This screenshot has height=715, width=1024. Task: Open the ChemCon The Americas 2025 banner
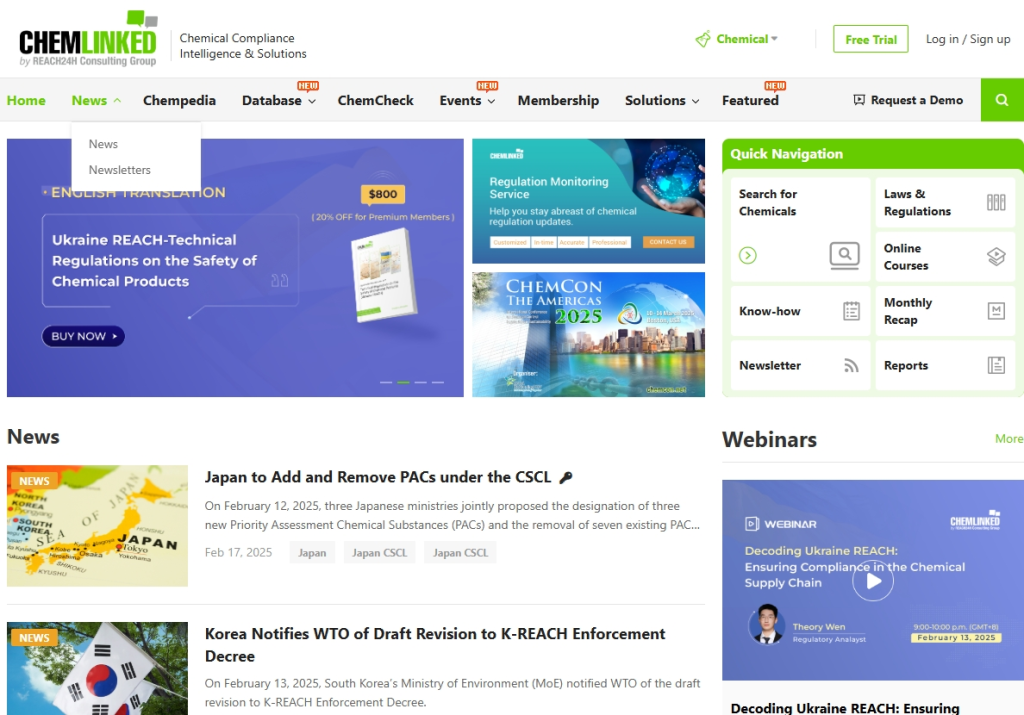pyautogui.click(x=588, y=335)
